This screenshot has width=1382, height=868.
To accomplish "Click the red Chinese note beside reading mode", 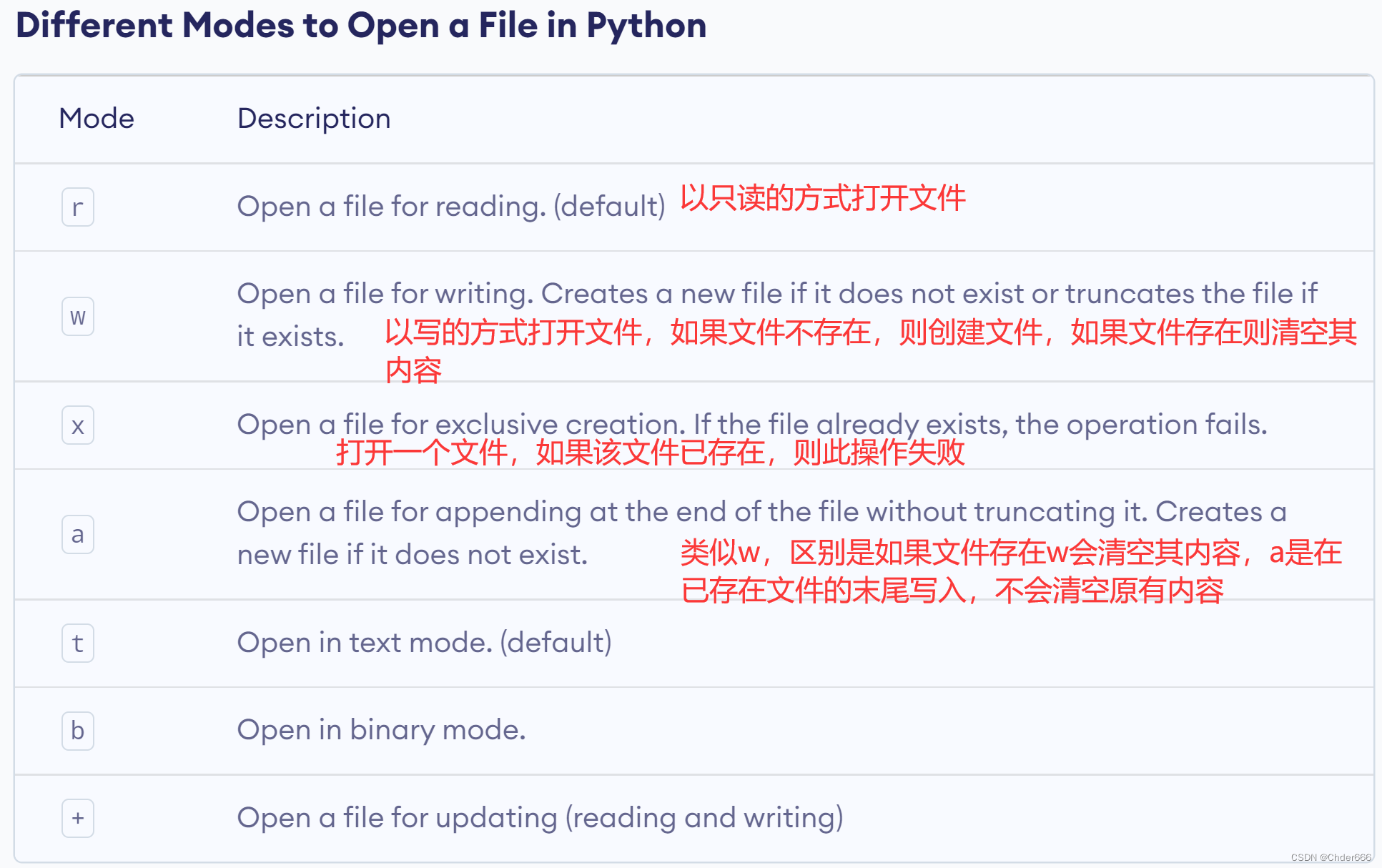I will (x=822, y=198).
